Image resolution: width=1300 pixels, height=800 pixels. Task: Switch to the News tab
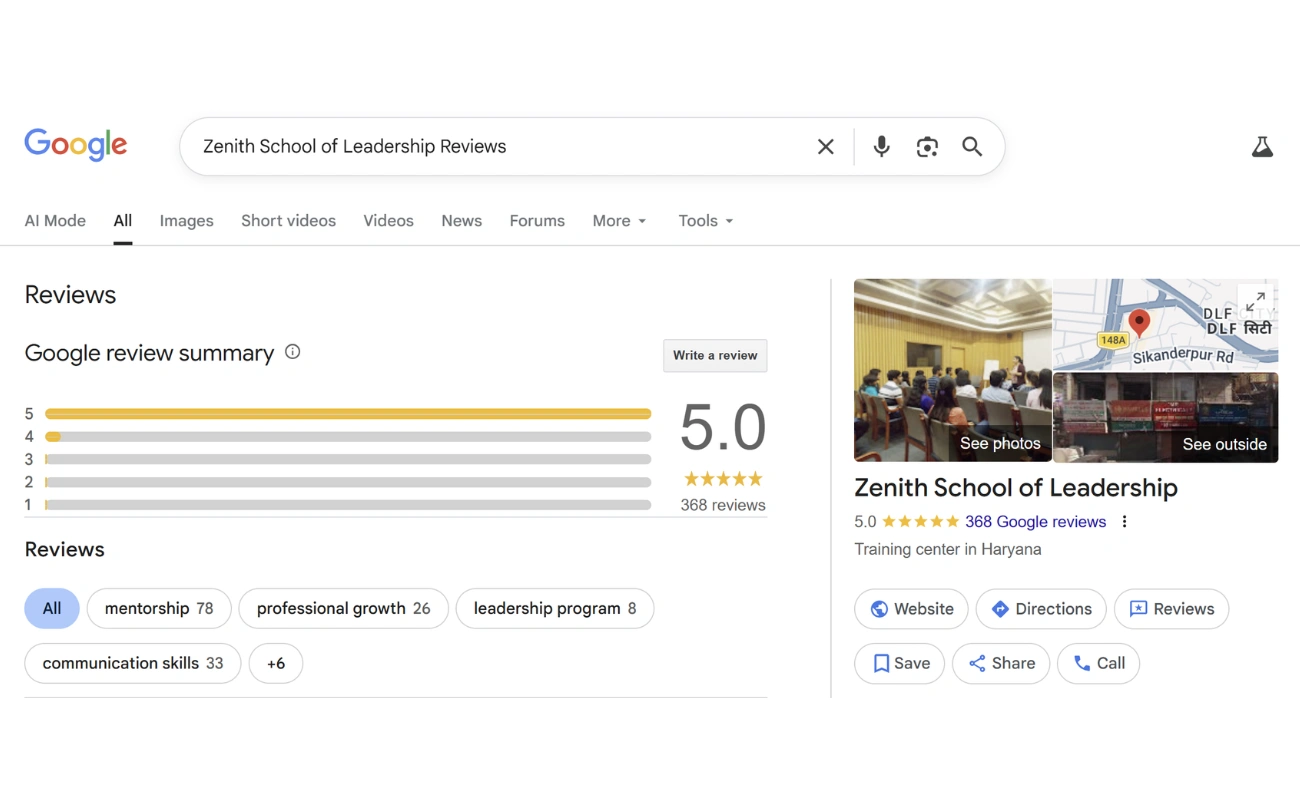pos(462,221)
